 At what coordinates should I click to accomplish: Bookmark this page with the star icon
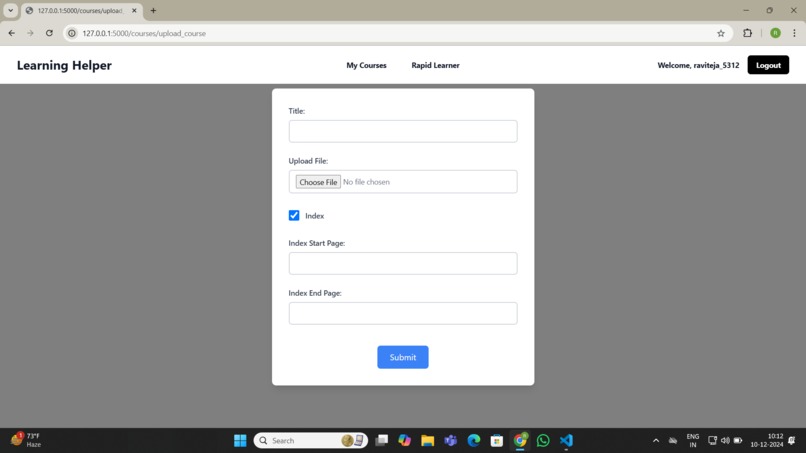tap(721, 33)
